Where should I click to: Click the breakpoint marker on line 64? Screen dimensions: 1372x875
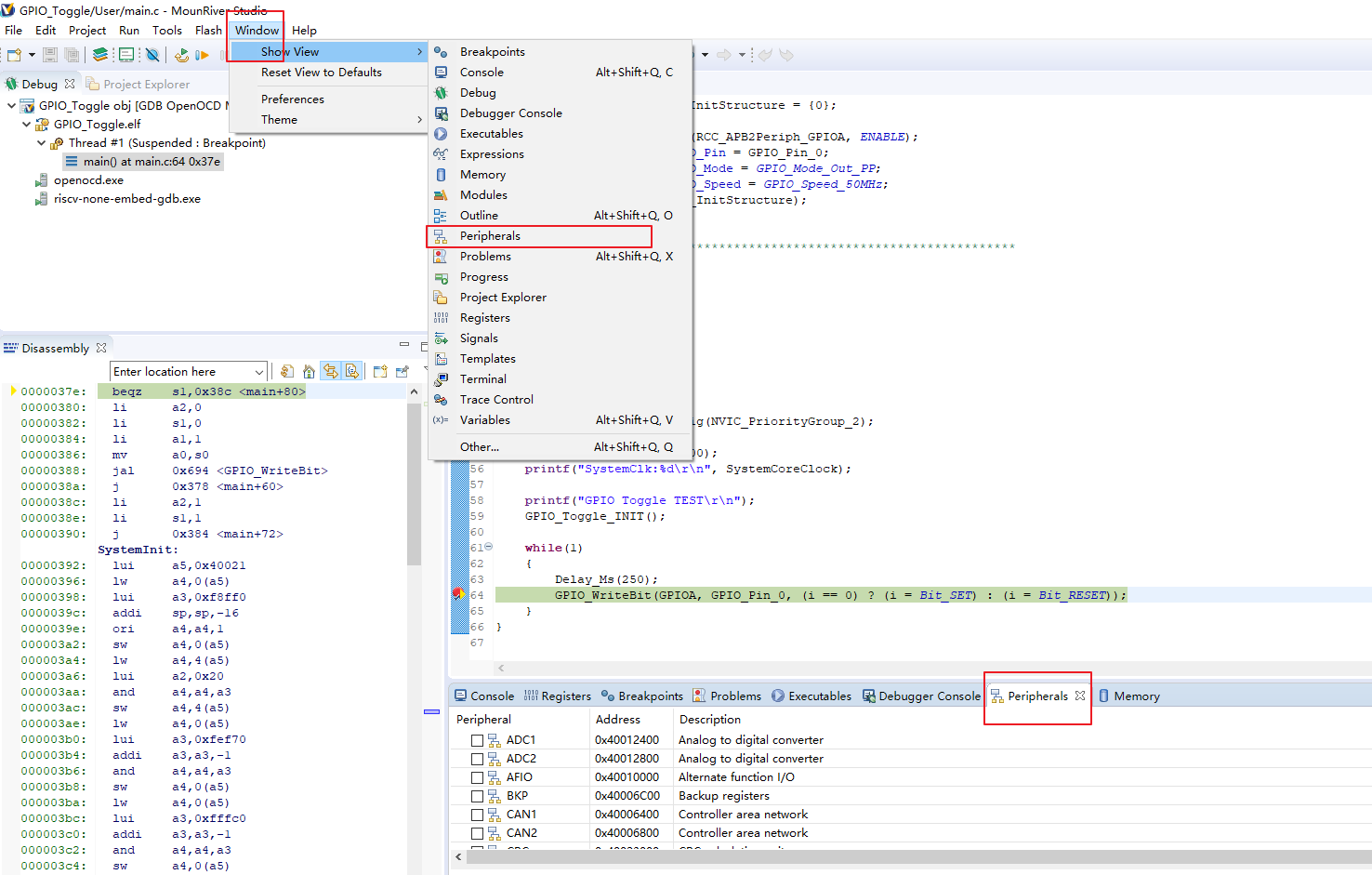457,593
